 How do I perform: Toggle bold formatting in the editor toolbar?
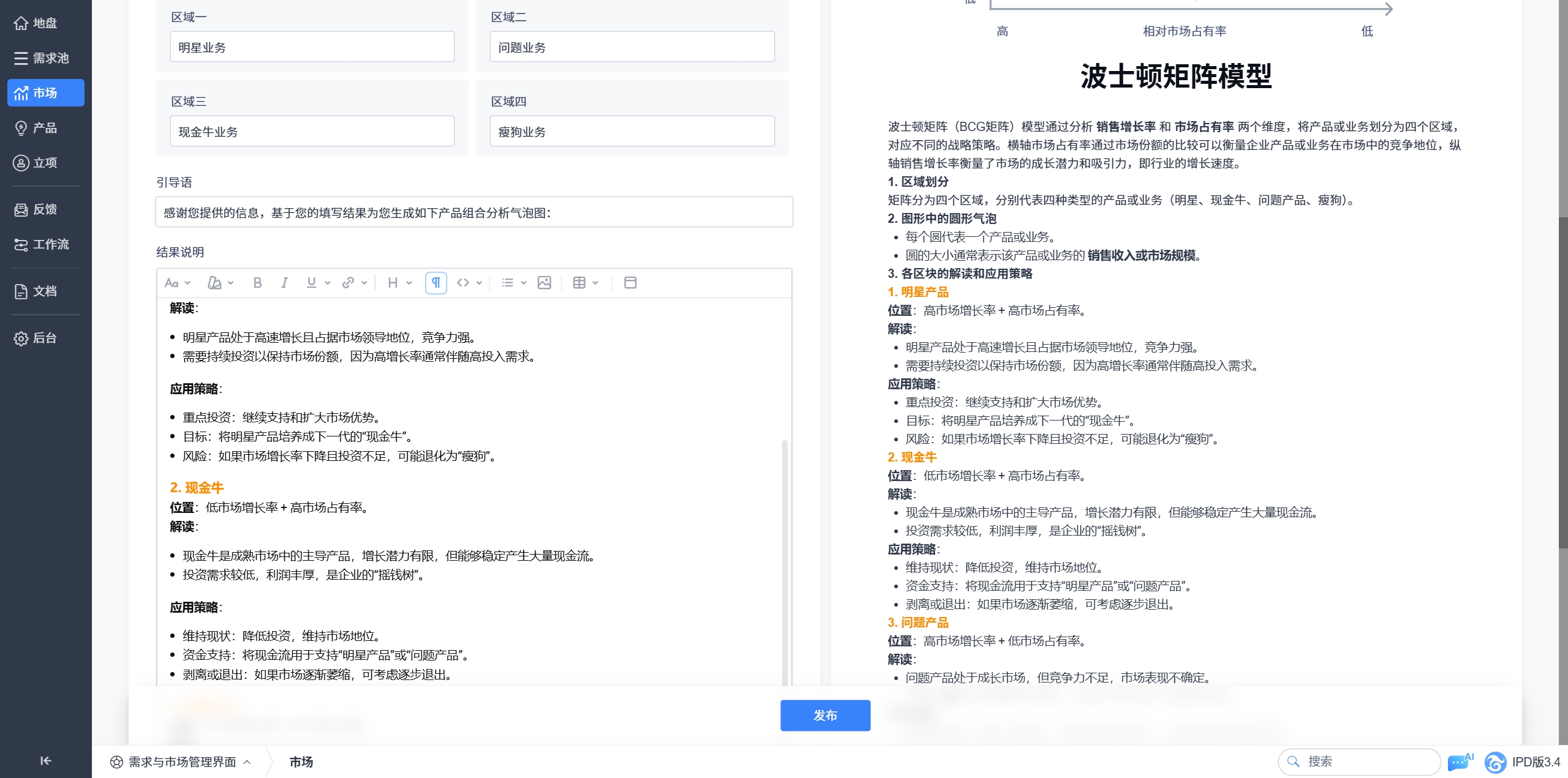click(257, 283)
